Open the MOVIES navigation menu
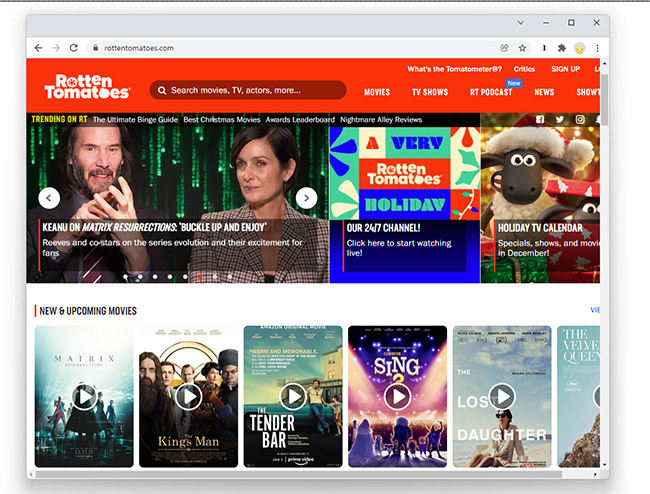 point(377,92)
